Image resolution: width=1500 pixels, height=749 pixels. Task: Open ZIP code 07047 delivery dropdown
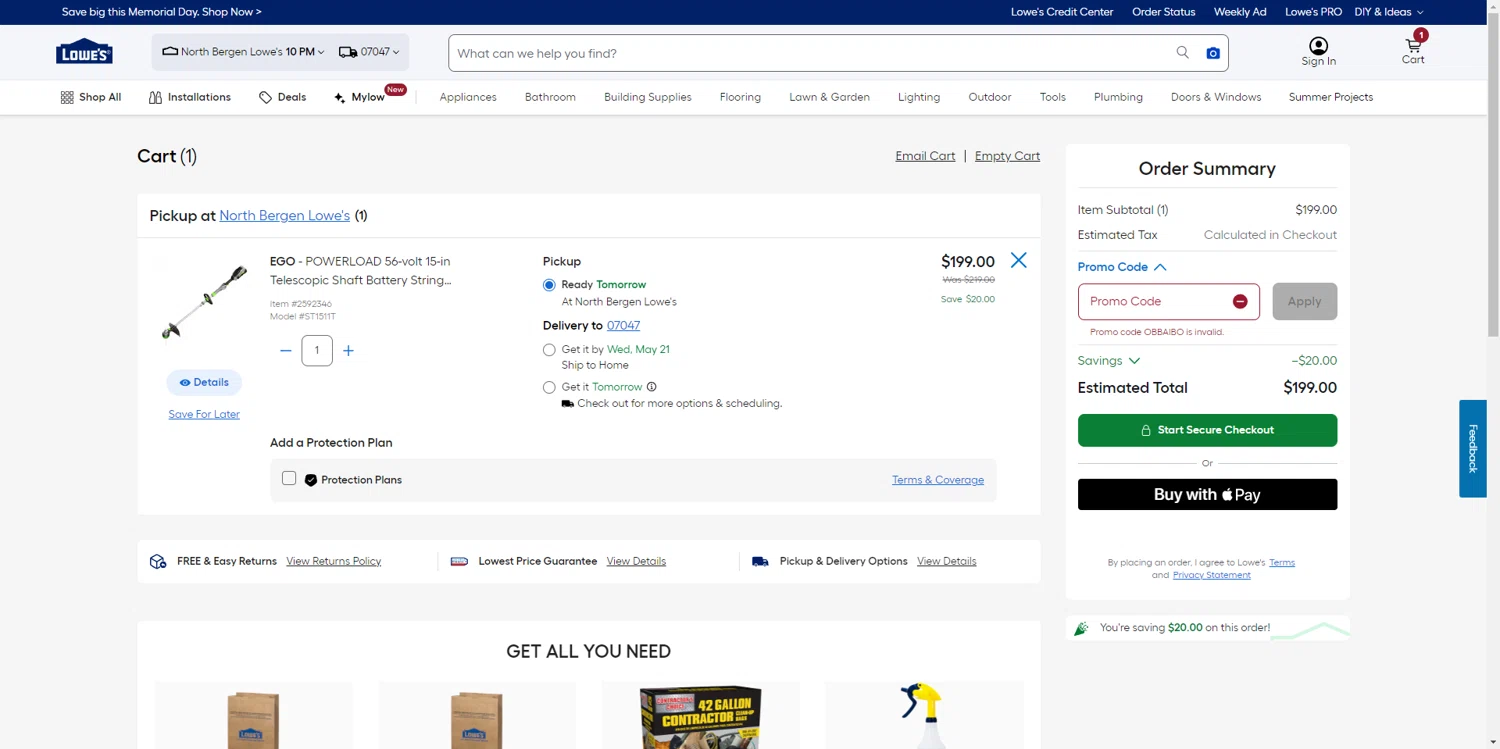(x=369, y=52)
